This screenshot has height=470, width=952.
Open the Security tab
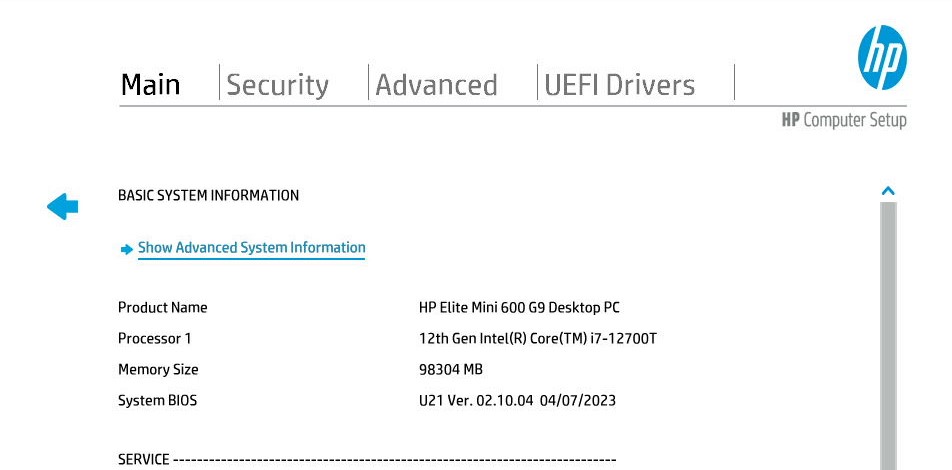277,85
